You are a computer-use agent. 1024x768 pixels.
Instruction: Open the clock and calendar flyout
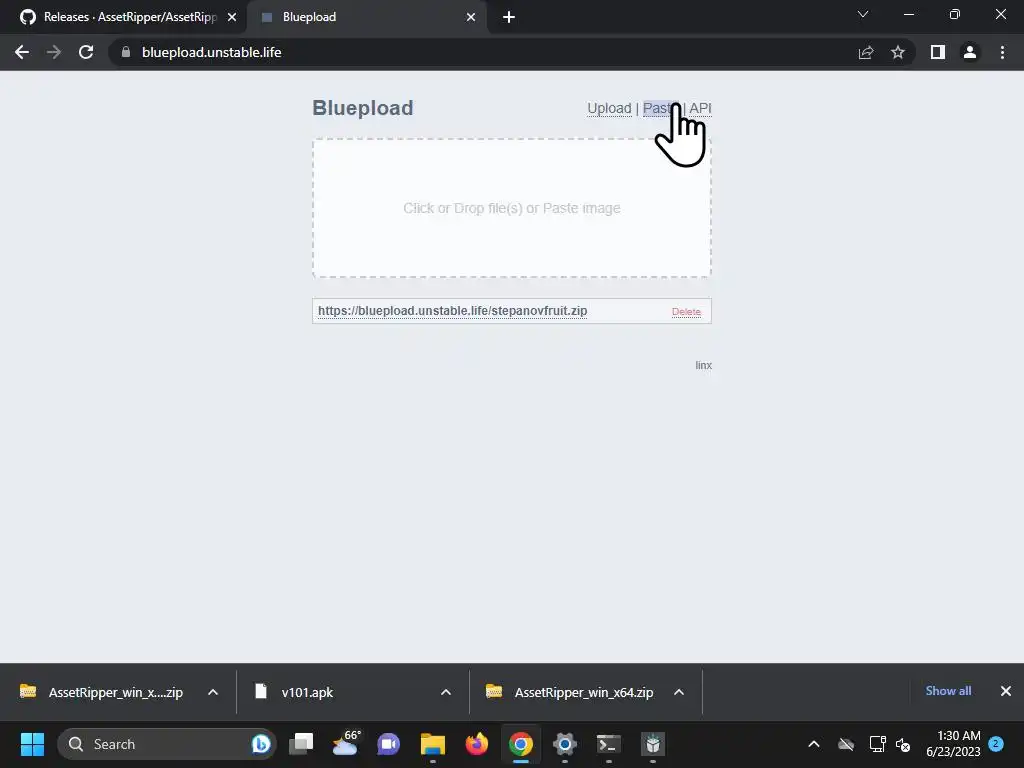point(953,744)
